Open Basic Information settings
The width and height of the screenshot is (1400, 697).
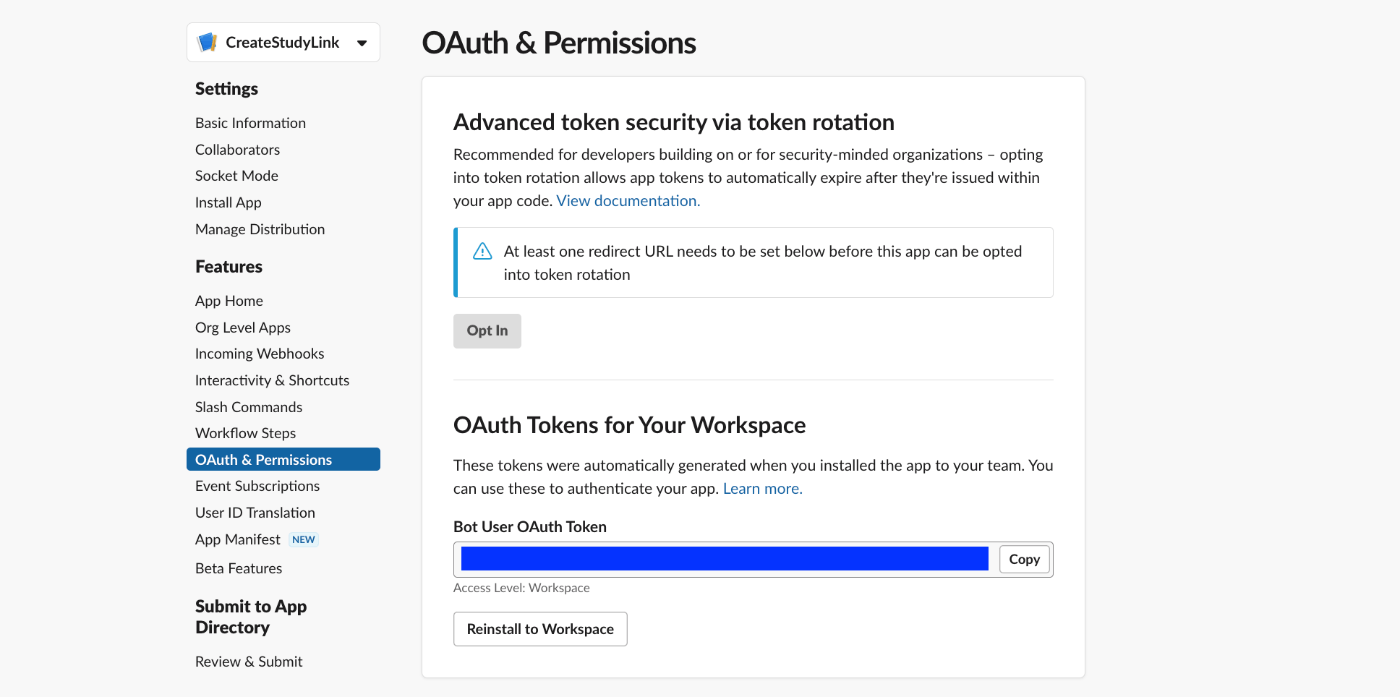tap(250, 123)
